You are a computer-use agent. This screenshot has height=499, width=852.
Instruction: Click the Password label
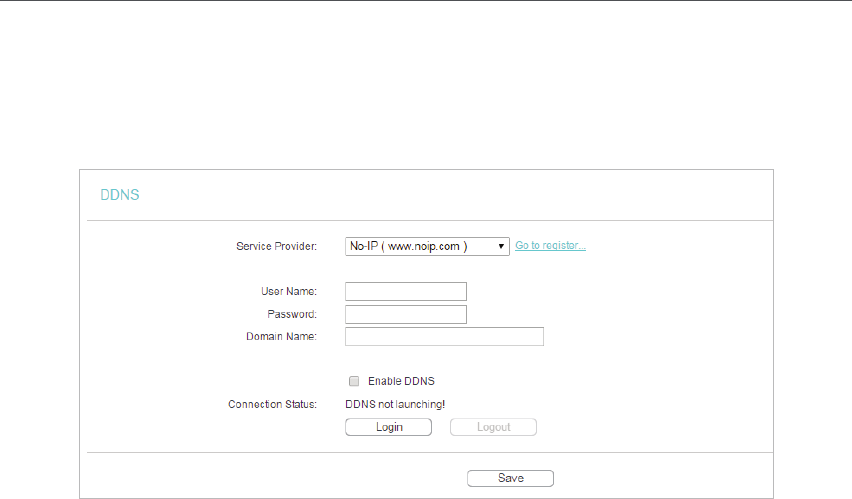[x=292, y=314]
